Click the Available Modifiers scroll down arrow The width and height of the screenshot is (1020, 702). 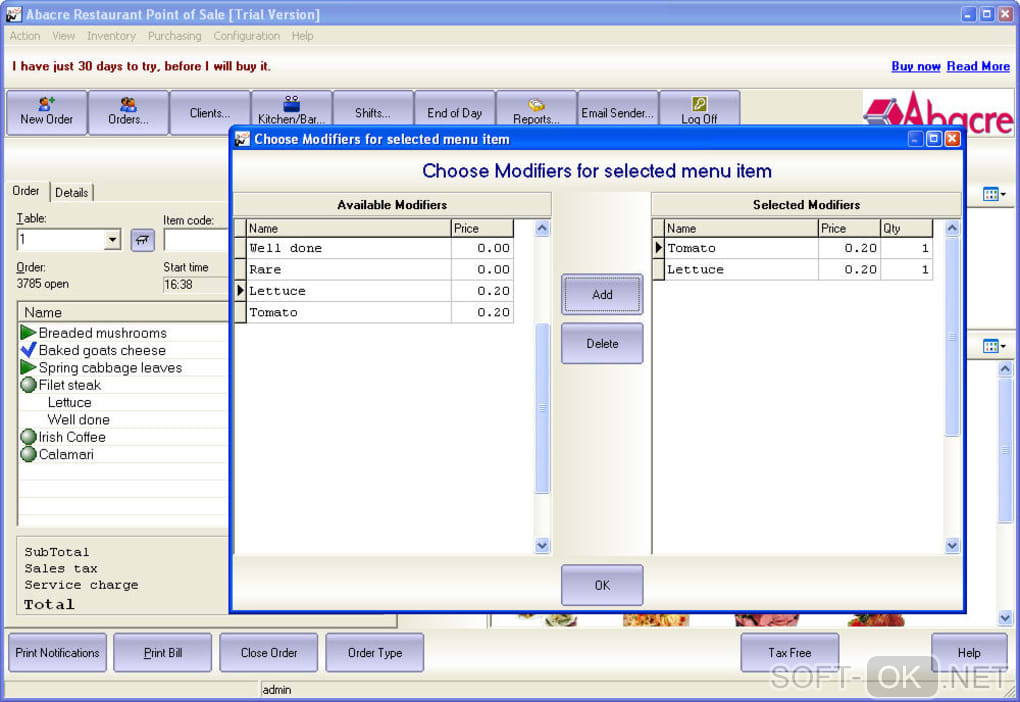542,545
